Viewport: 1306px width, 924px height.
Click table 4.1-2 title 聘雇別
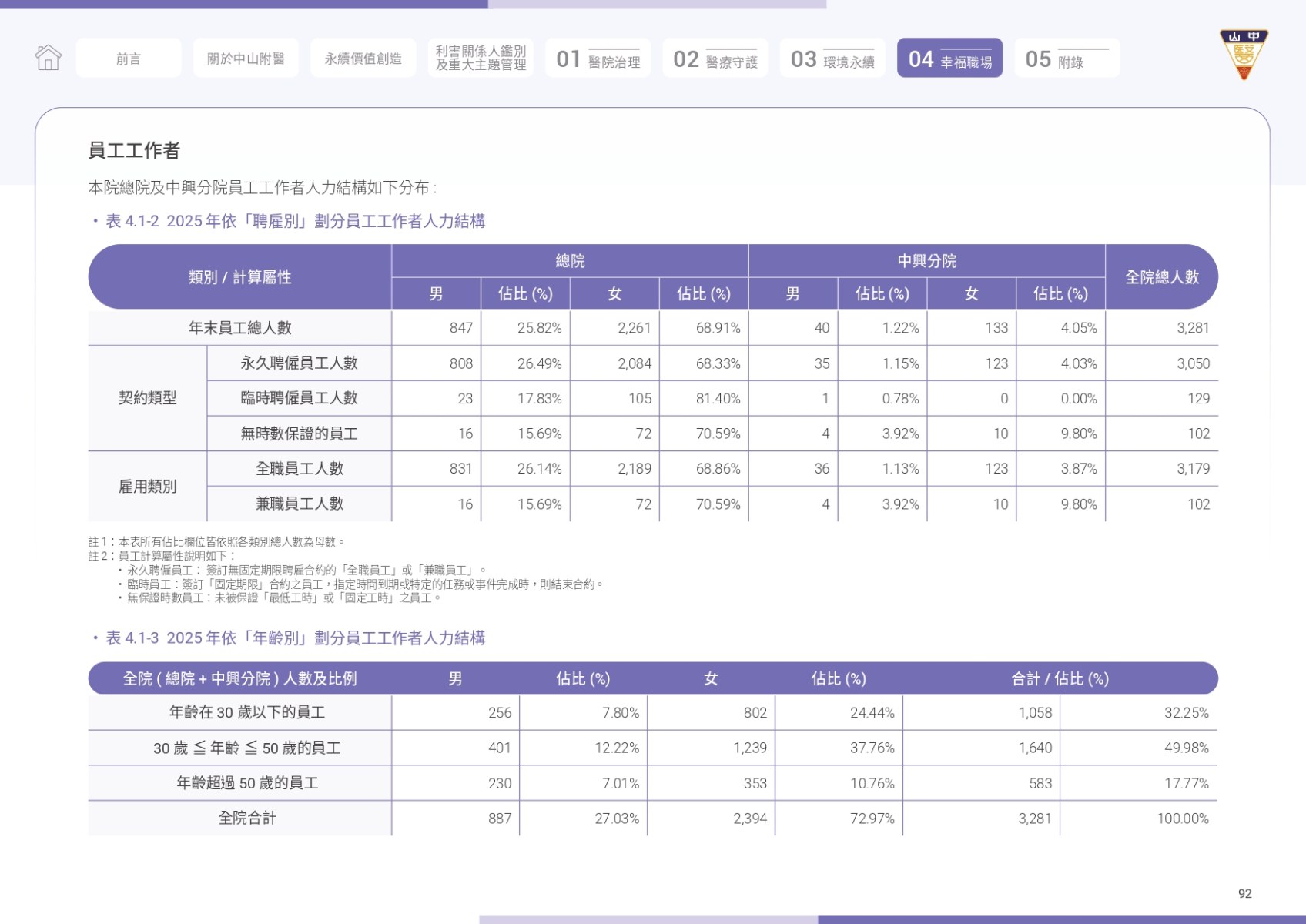(x=296, y=221)
